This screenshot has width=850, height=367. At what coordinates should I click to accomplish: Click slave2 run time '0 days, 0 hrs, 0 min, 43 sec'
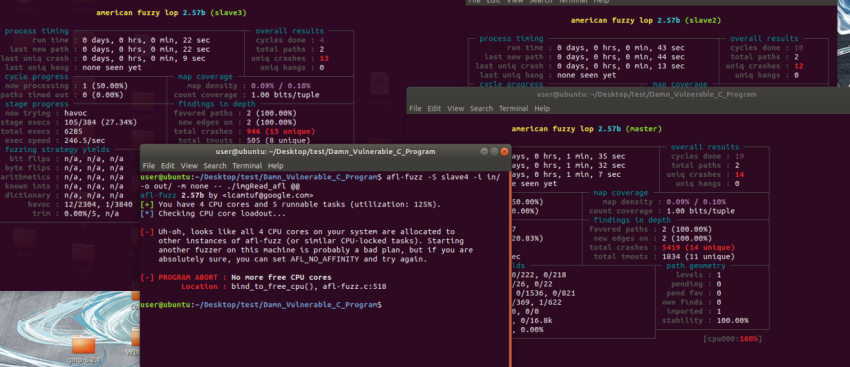[621, 48]
